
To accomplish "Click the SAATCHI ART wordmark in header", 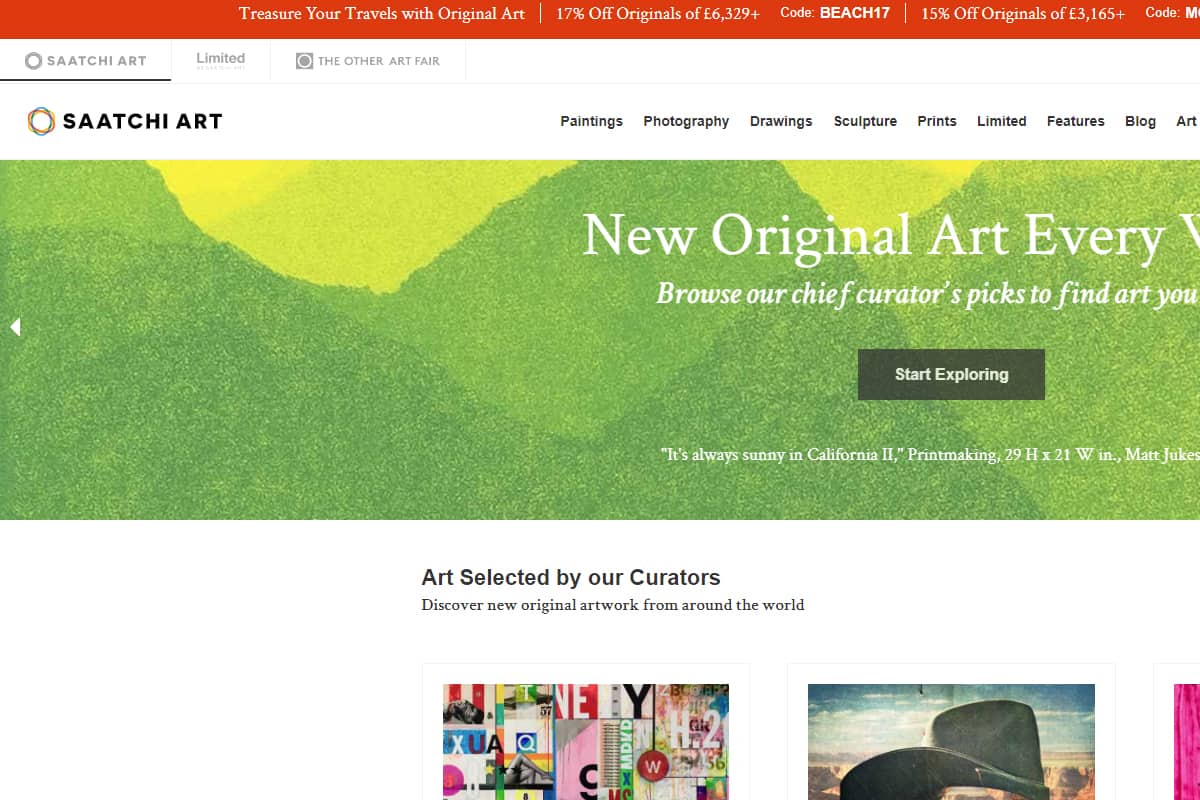I will click(142, 121).
